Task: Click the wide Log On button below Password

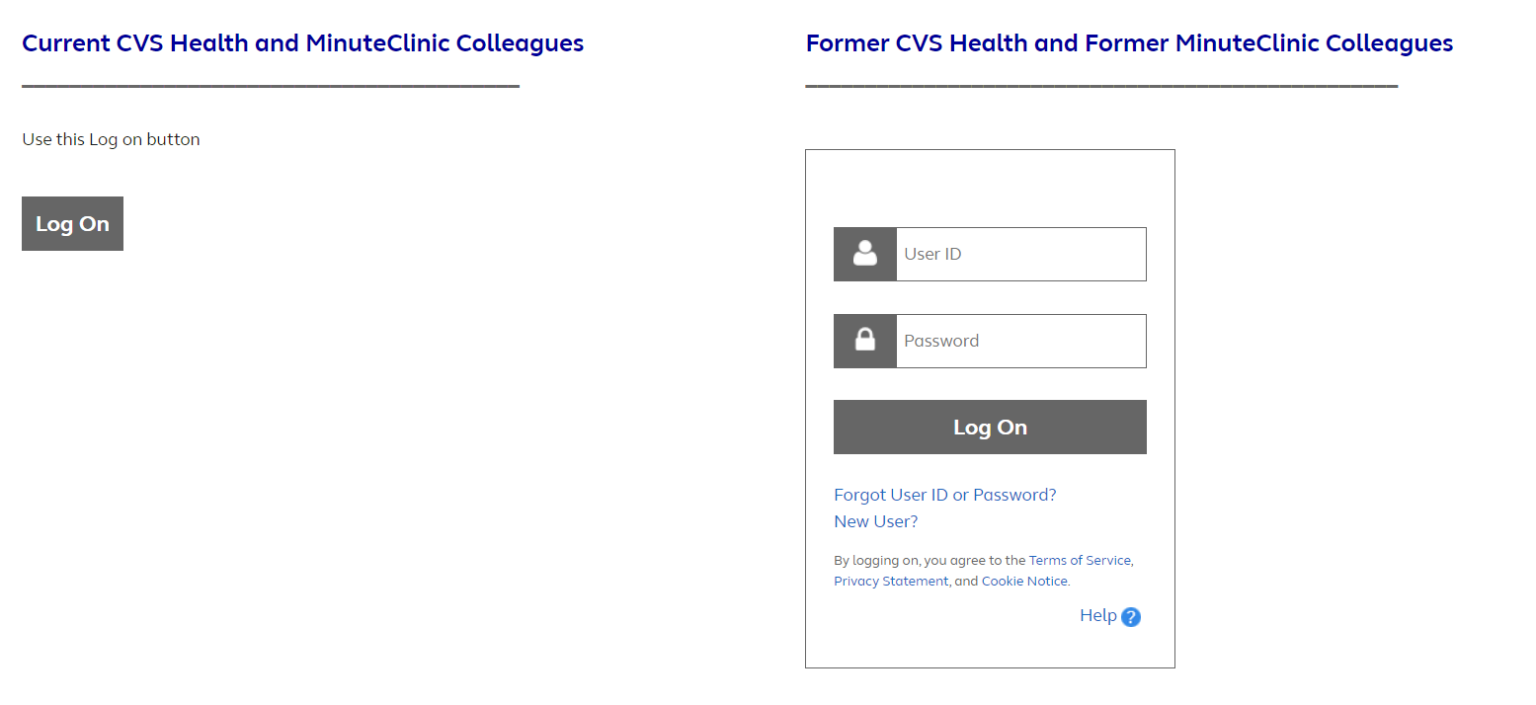Action: pyautogui.click(x=990, y=427)
